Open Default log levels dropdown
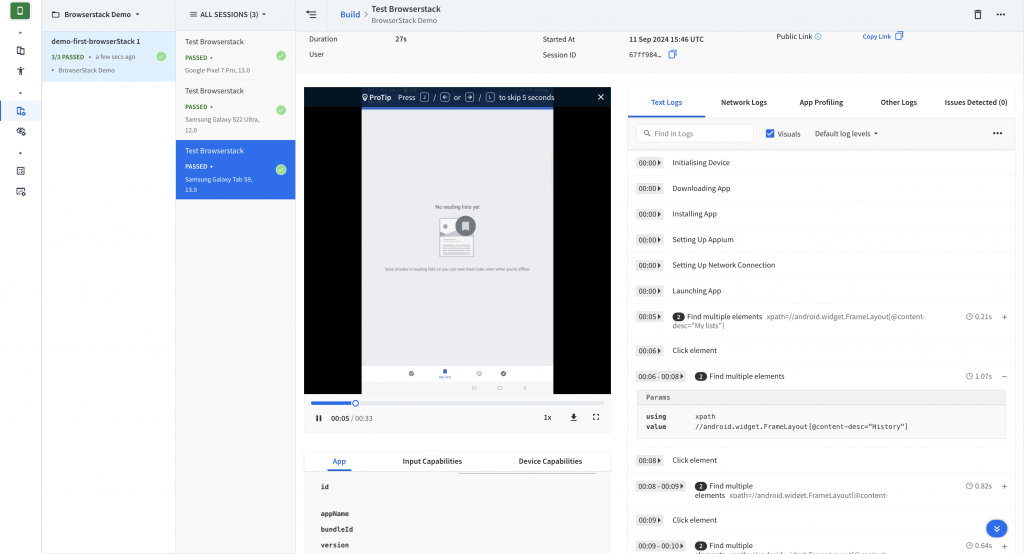This screenshot has width=1024, height=554. click(846, 133)
